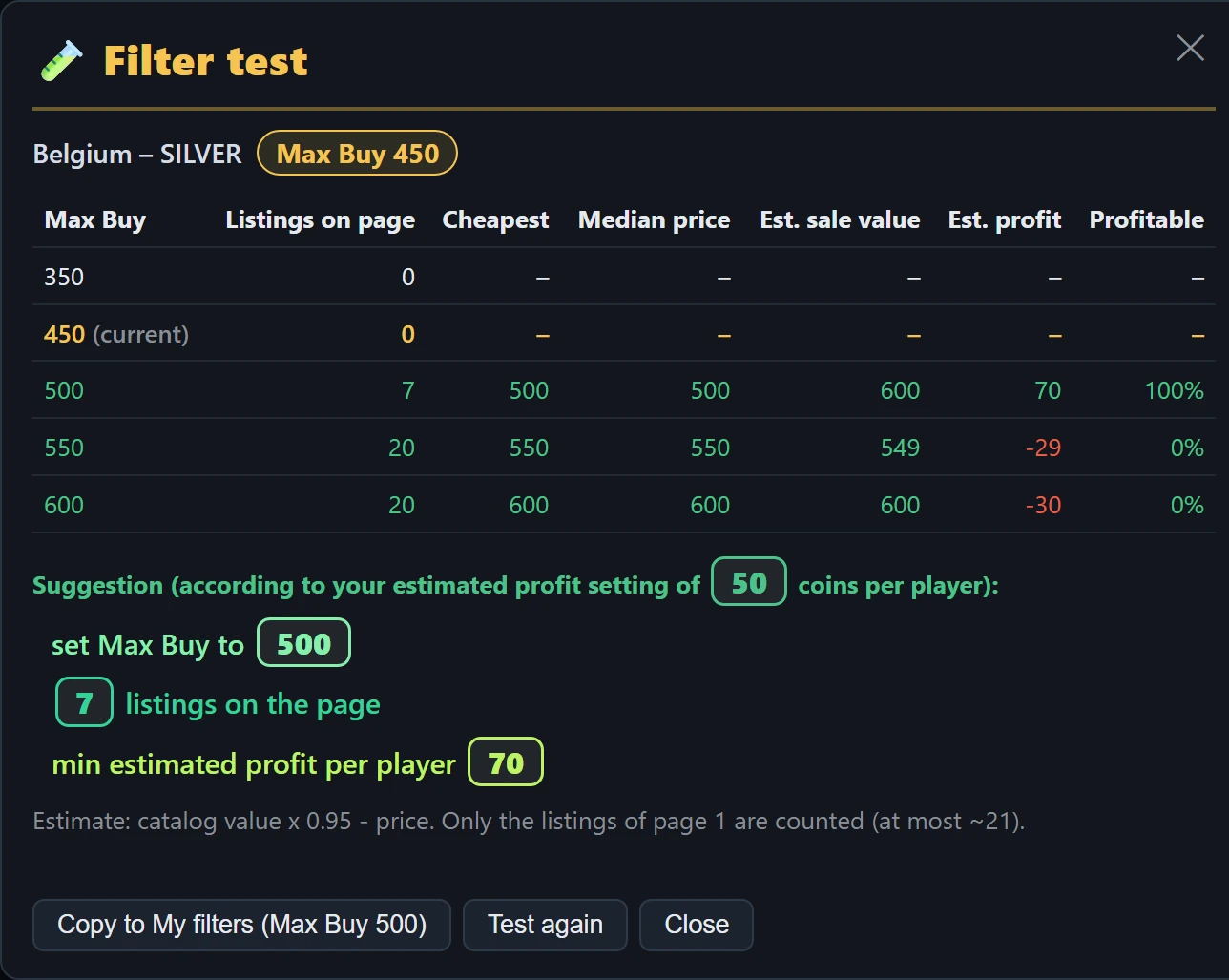Click the Median price column header
This screenshot has width=1229, height=980.
point(654,219)
